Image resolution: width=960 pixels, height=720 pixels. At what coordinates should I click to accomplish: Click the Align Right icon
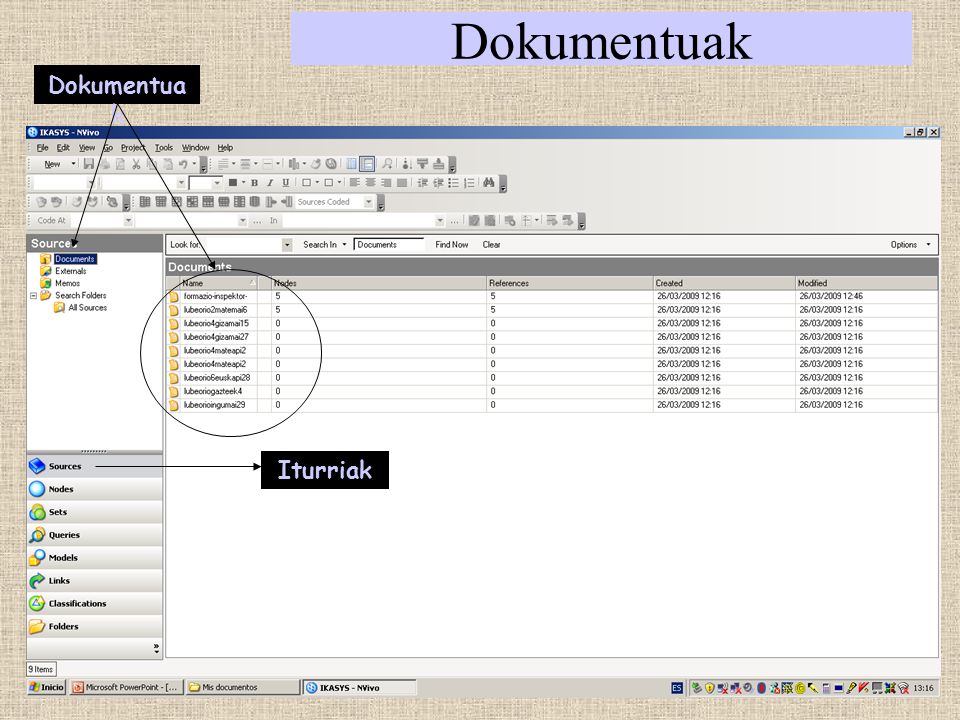(x=386, y=182)
